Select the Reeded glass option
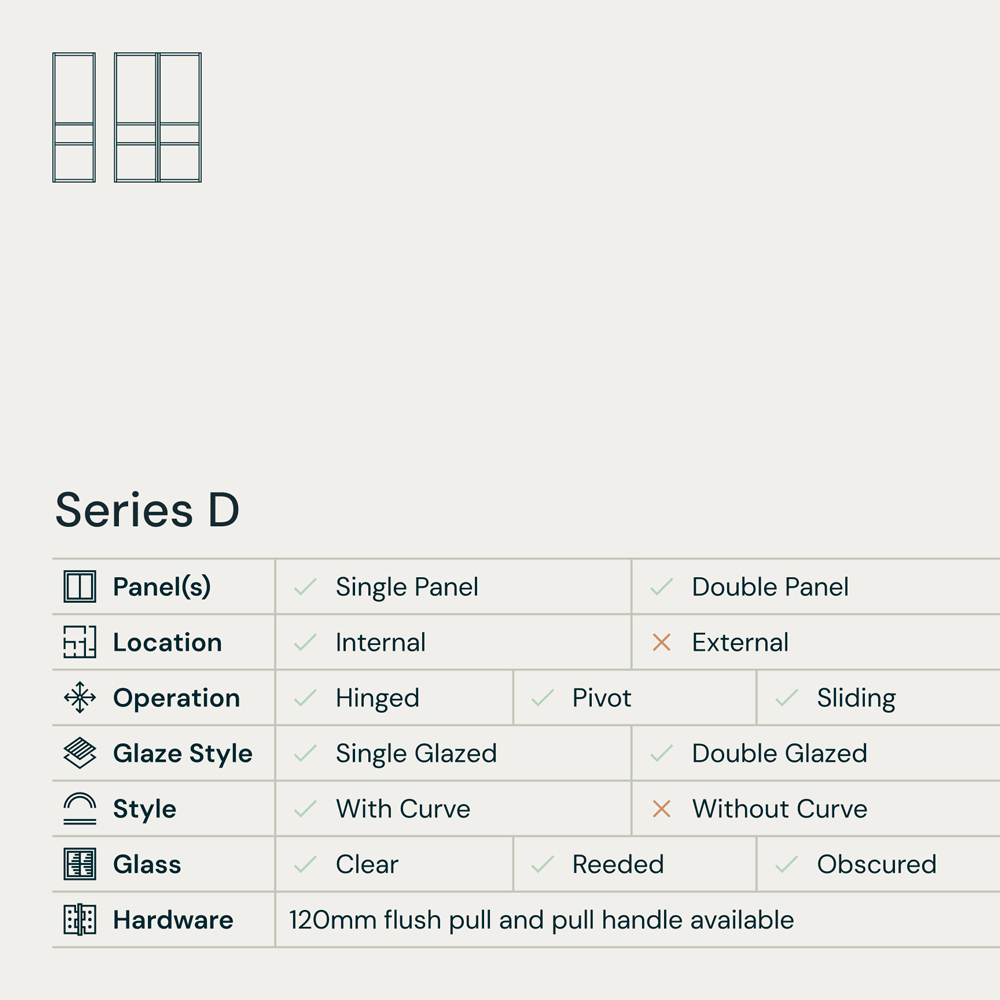This screenshot has height=1000, width=1000. point(618,864)
